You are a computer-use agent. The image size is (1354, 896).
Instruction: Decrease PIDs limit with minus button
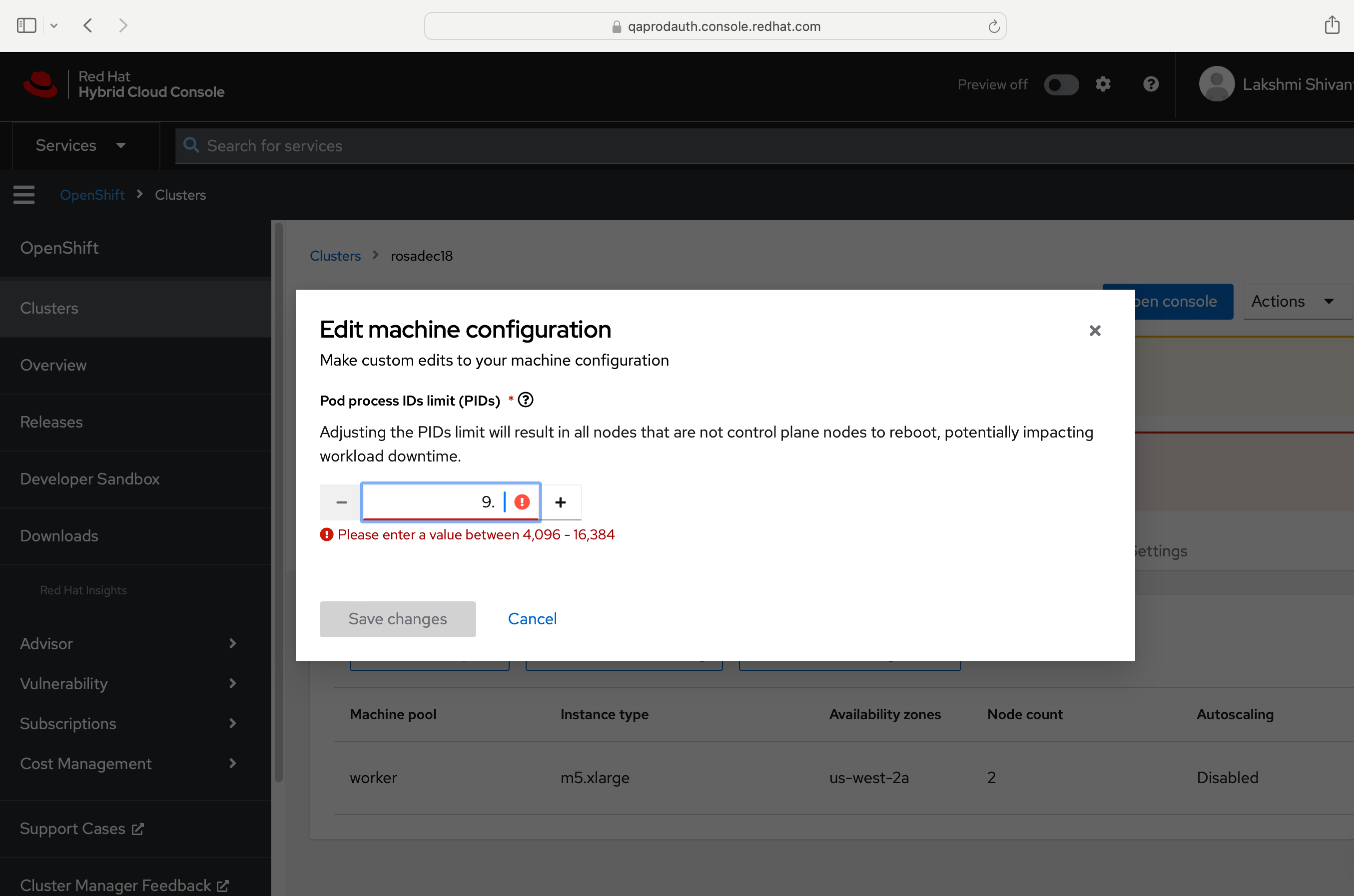(x=341, y=502)
